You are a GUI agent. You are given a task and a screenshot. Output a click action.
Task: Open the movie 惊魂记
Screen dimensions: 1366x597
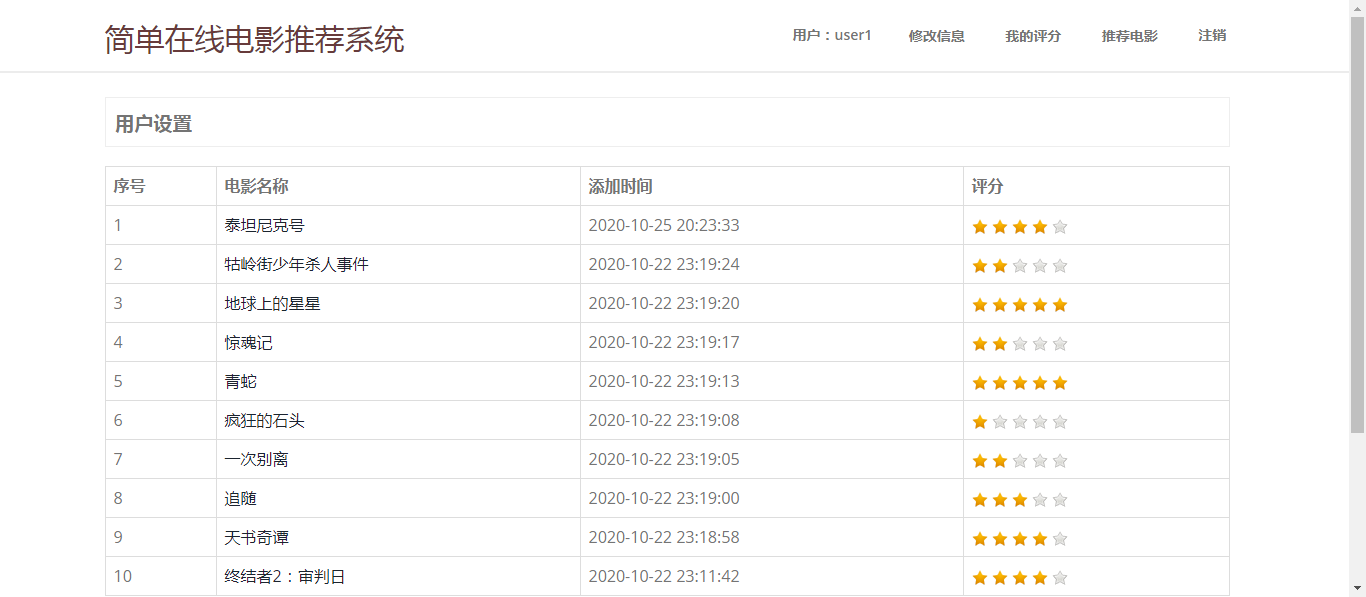coord(248,342)
